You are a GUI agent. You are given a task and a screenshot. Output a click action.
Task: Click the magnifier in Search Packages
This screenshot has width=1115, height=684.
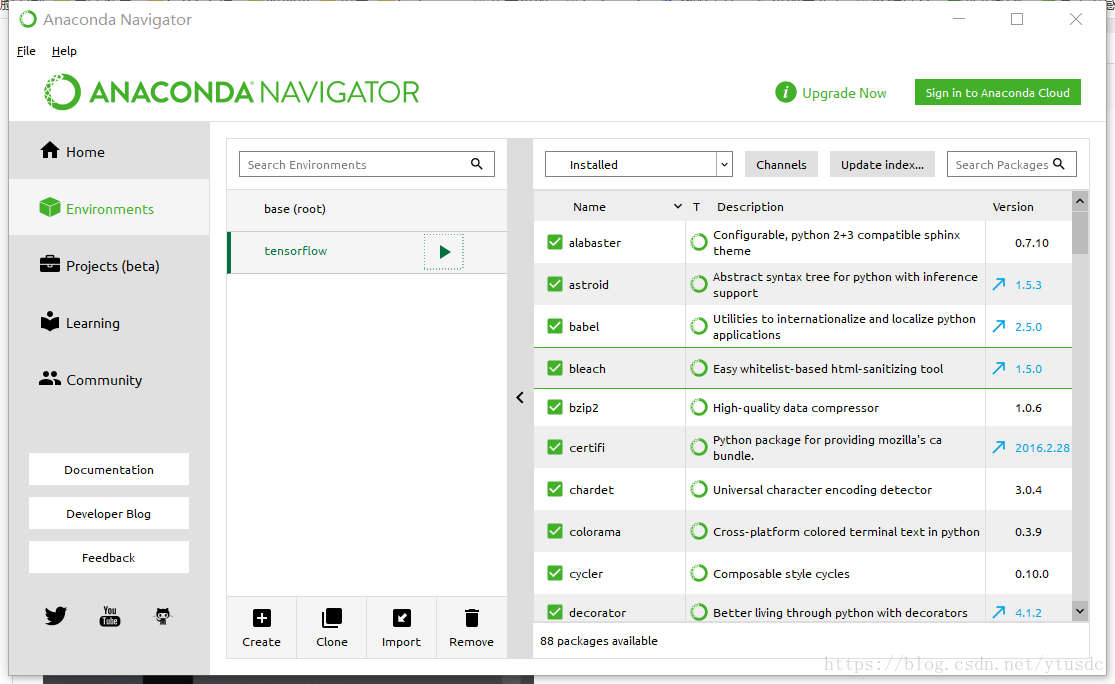[x=1059, y=164]
